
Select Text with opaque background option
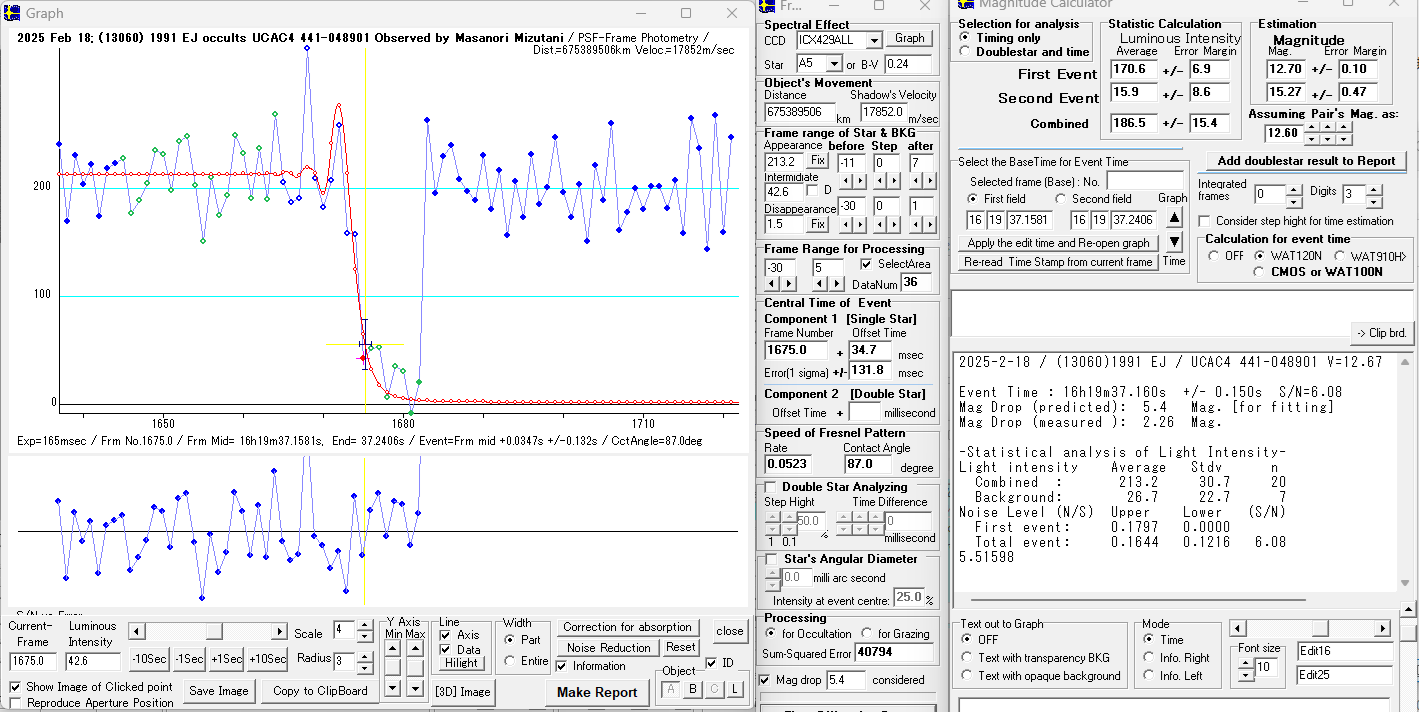966,676
